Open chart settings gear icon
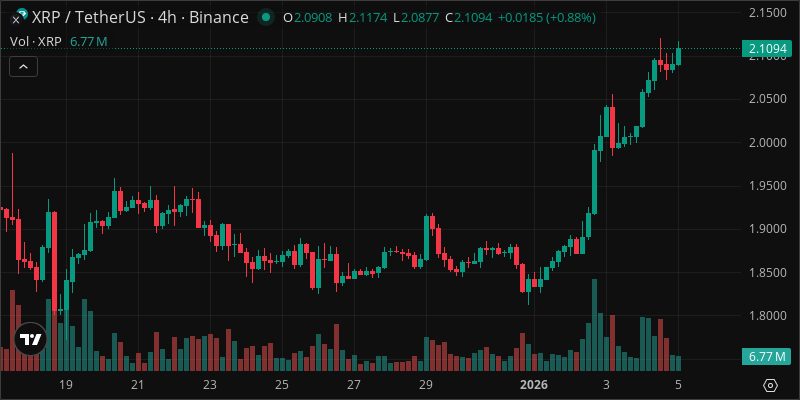800x400 pixels. pyautogui.click(x=771, y=385)
